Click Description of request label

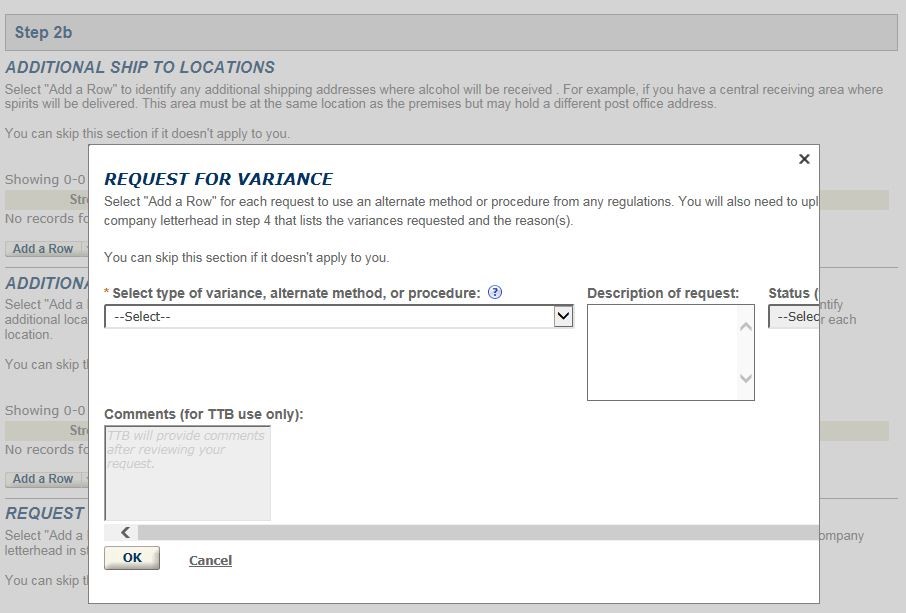(663, 294)
